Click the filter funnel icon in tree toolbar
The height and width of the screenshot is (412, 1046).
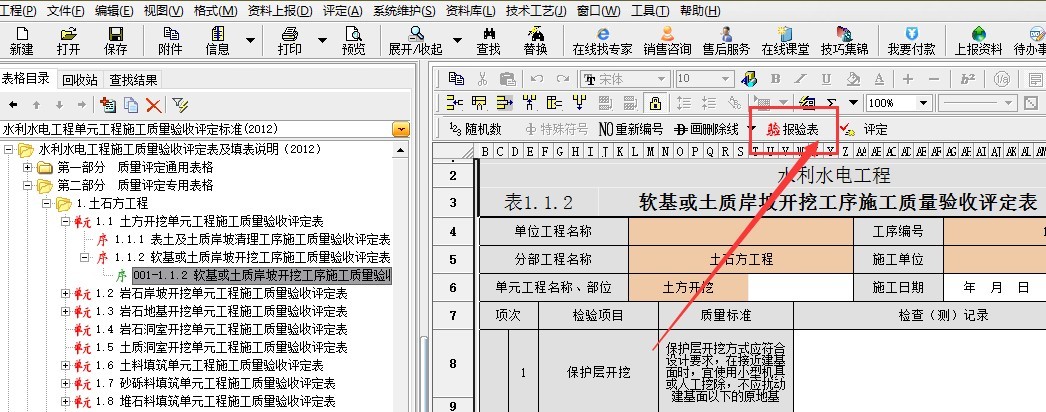click(180, 105)
